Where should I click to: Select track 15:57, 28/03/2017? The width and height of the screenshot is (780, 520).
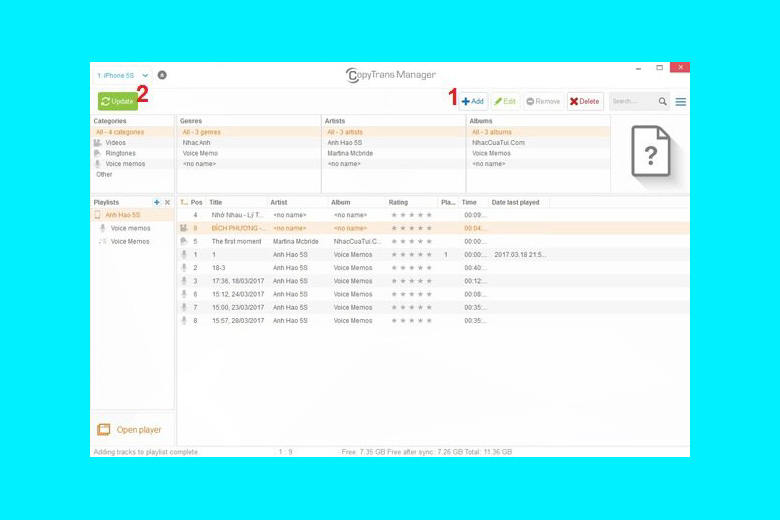433,321
